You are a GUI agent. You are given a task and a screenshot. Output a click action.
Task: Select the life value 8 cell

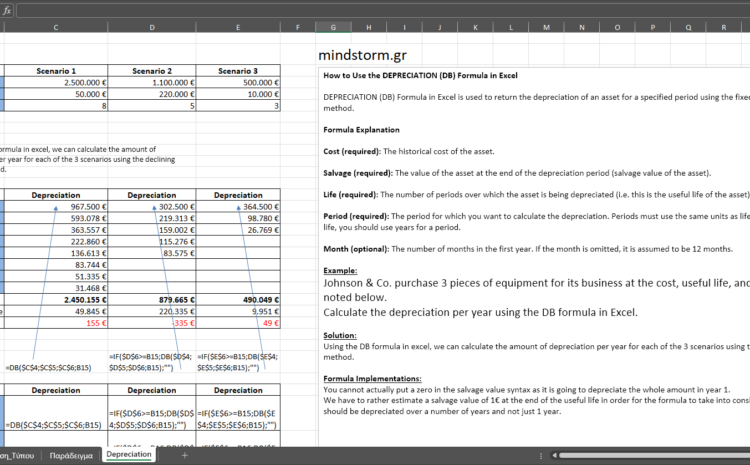pyautogui.click(x=56, y=106)
